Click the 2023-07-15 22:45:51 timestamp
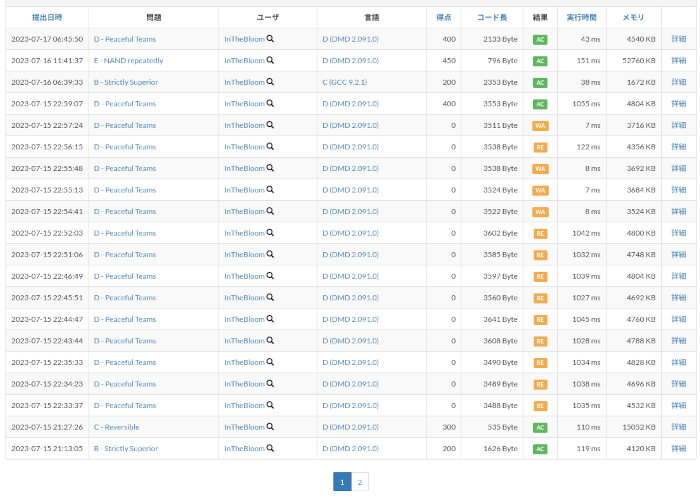The height and width of the screenshot is (503, 700). [47, 298]
